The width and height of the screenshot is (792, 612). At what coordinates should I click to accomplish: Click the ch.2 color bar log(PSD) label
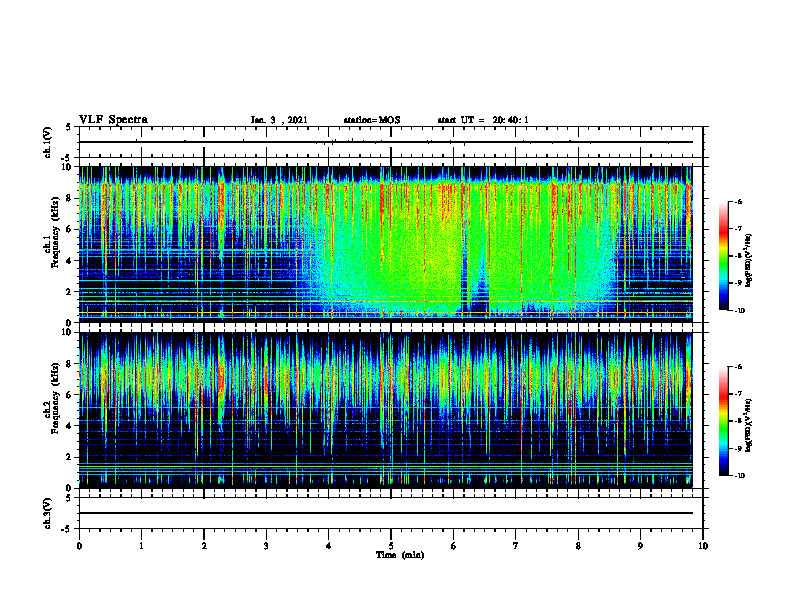coord(749,425)
